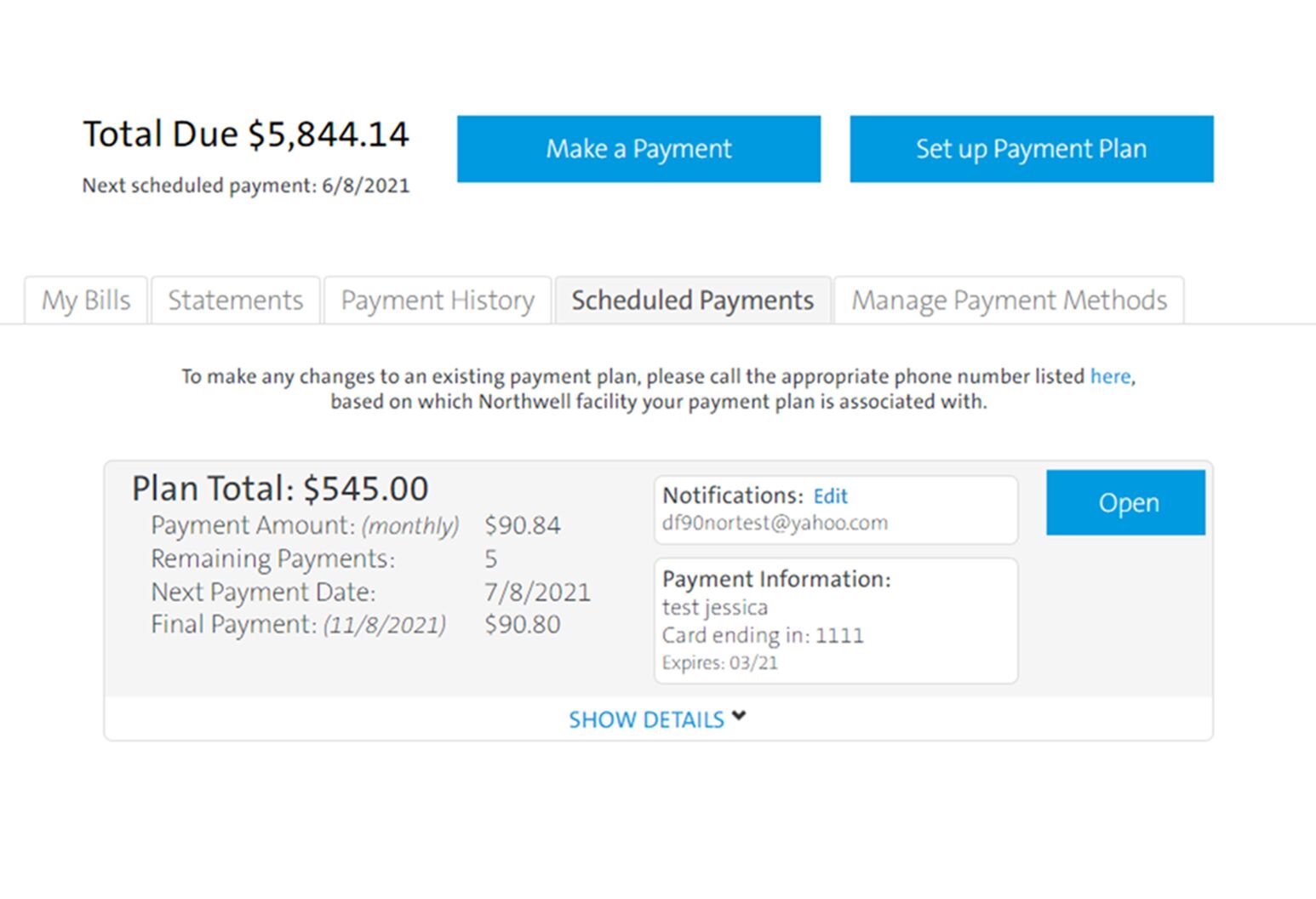Expand the SHOW DETAILS section
This screenshot has width=1316, height=899.
tap(646, 720)
